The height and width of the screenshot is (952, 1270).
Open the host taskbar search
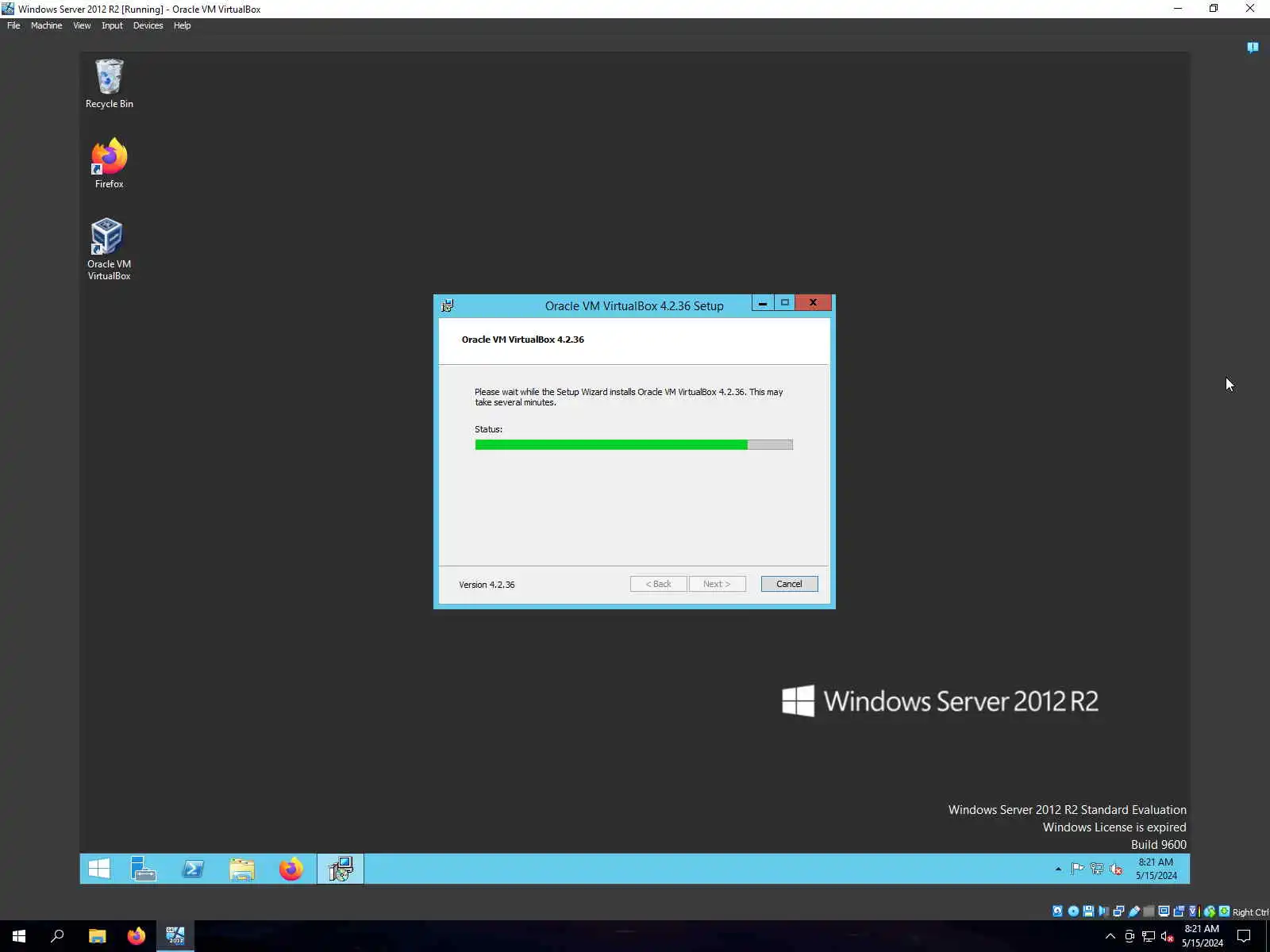(57, 936)
